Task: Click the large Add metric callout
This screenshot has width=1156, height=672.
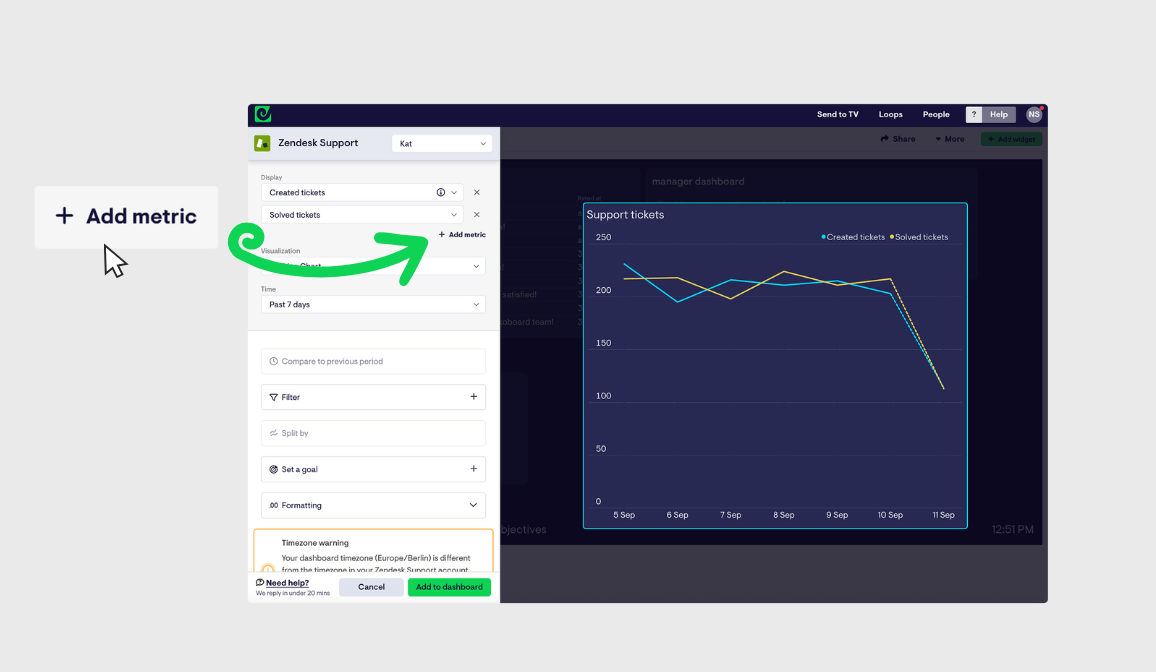Action: click(126, 217)
